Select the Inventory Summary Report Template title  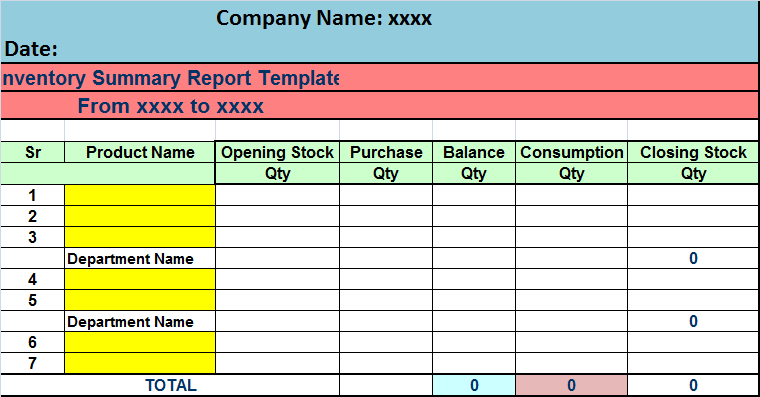(170, 78)
